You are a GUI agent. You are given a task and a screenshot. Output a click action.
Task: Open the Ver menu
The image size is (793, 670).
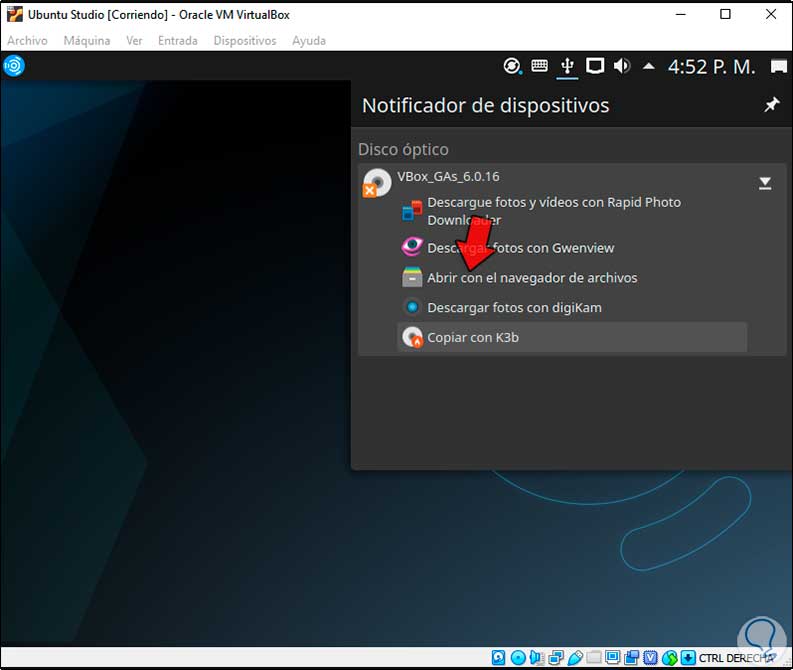coord(134,40)
